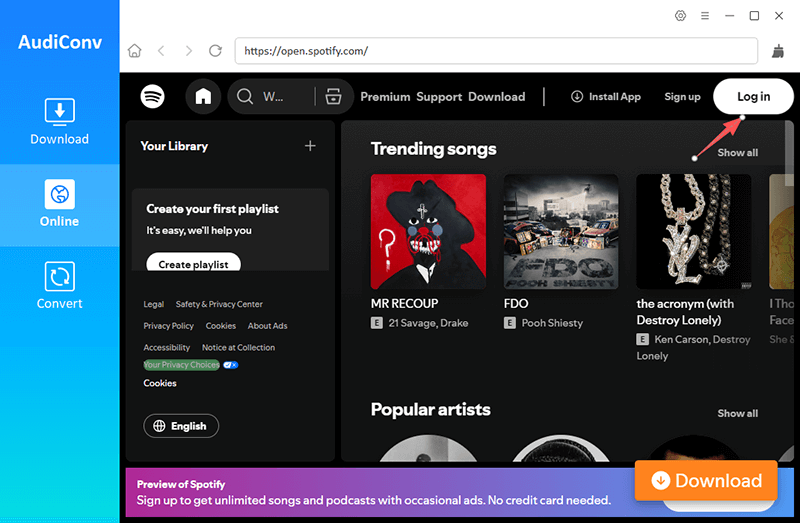The image size is (800, 523).
Task: Open the Cookies link beside Privacy Policy
Action: (220, 326)
